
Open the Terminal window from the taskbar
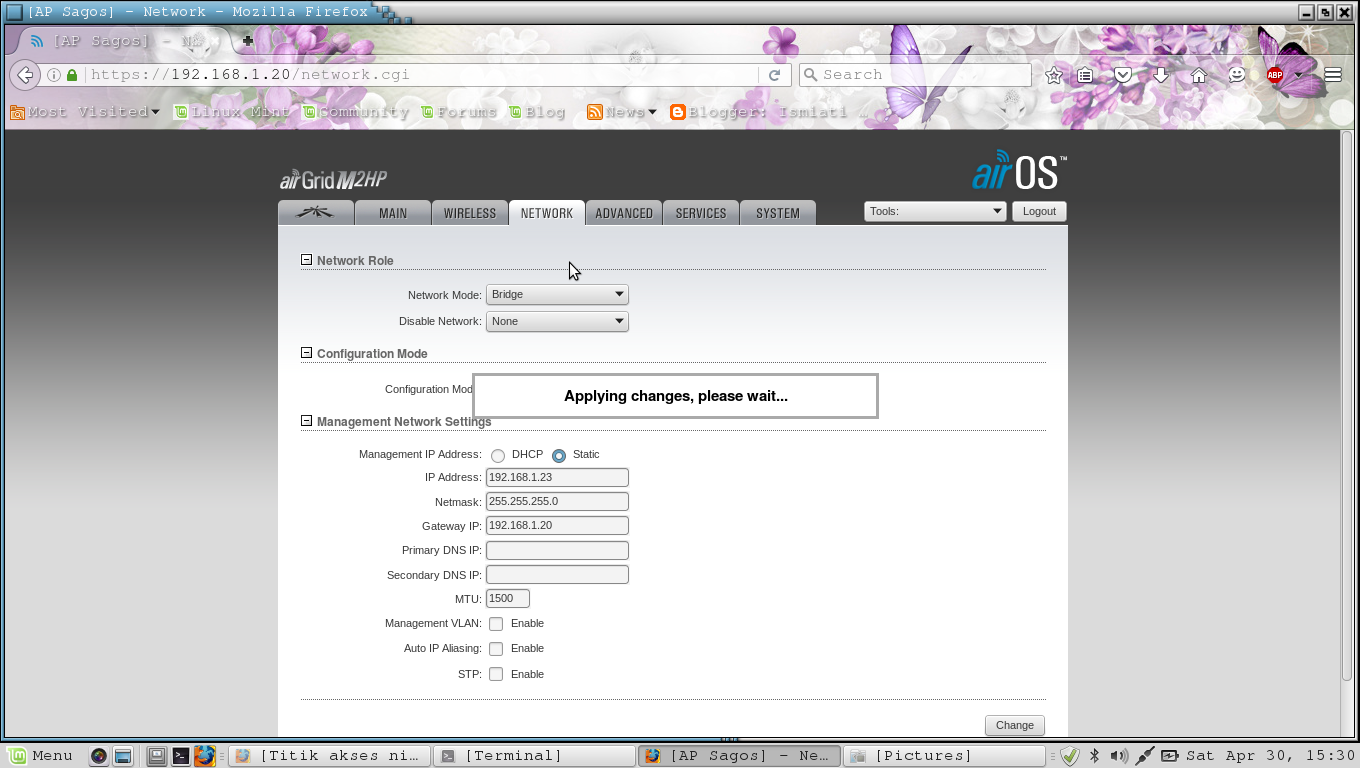[x=535, y=755]
